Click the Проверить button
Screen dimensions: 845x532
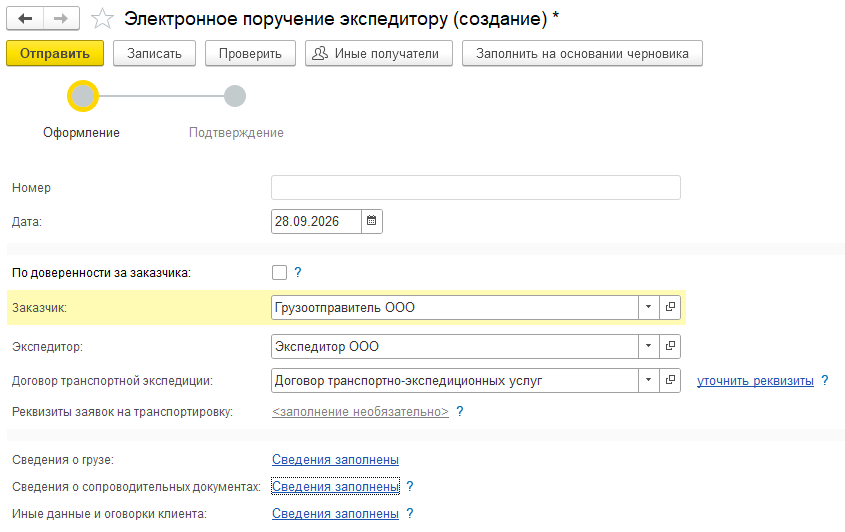(250, 53)
